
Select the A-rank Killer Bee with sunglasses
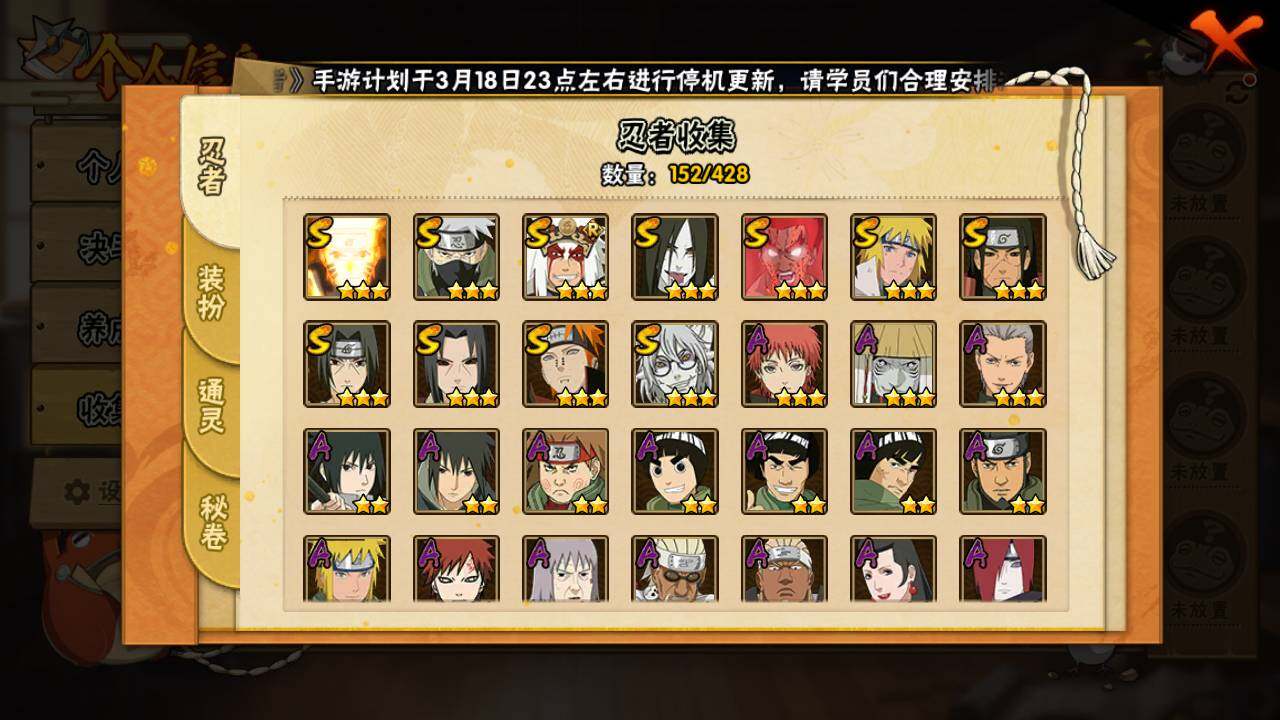coord(675,569)
